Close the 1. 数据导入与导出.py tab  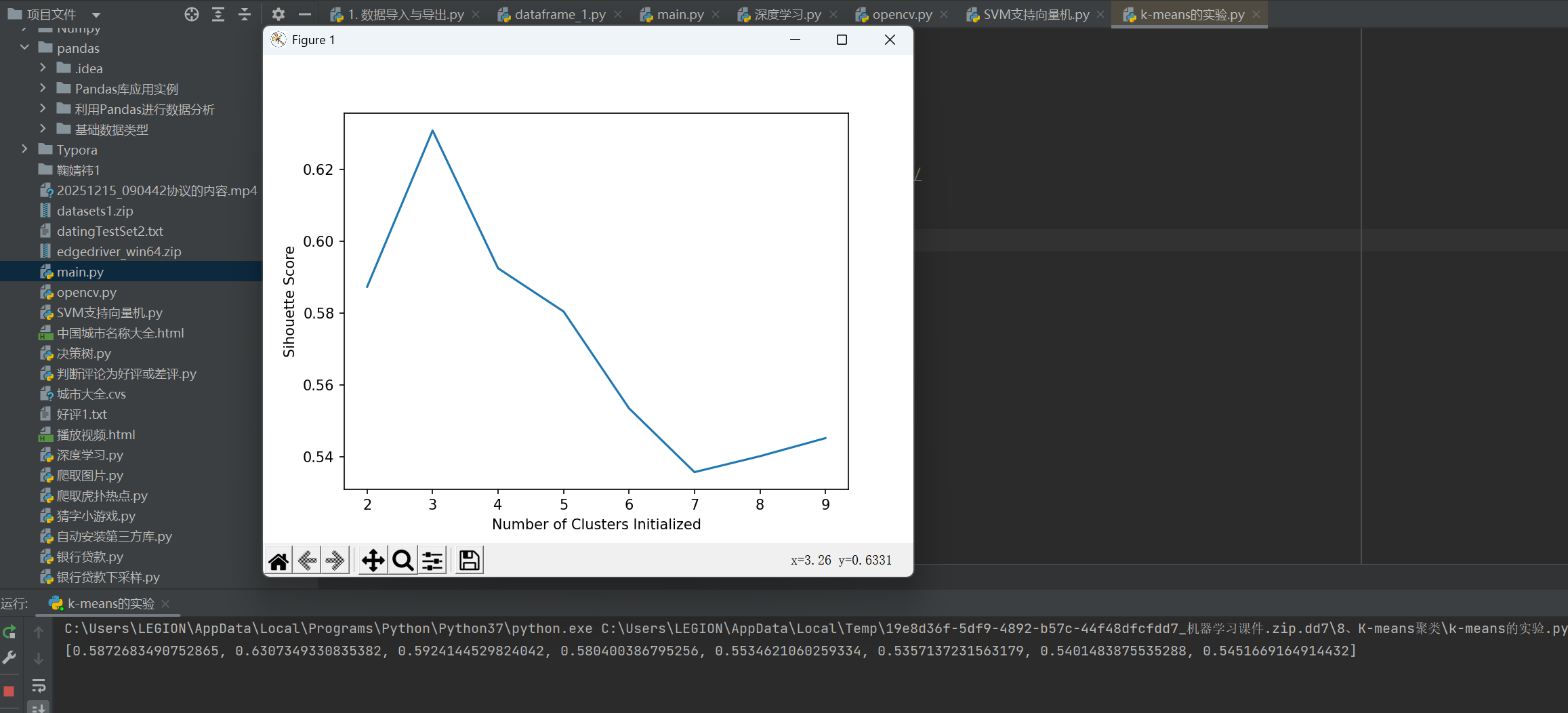click(x=476, y=14)
